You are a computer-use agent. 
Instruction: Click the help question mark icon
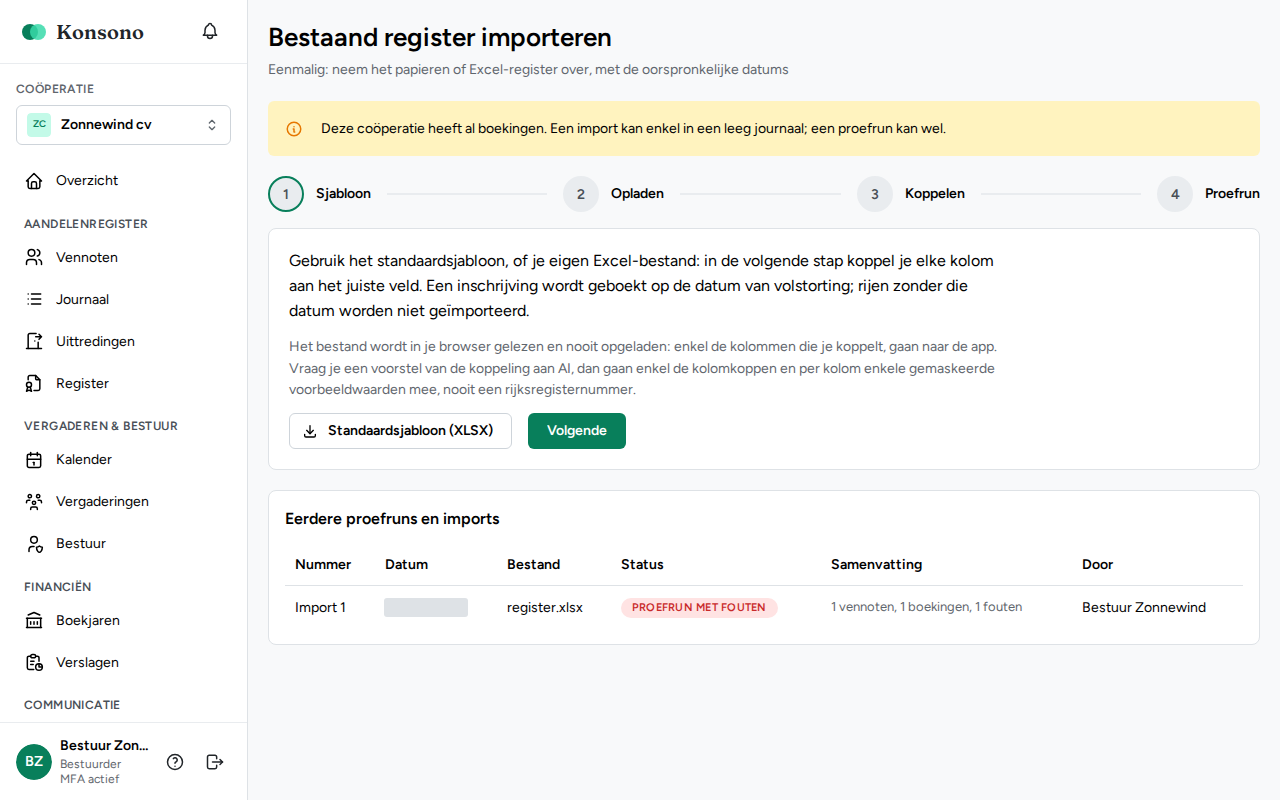pos(175,762)
